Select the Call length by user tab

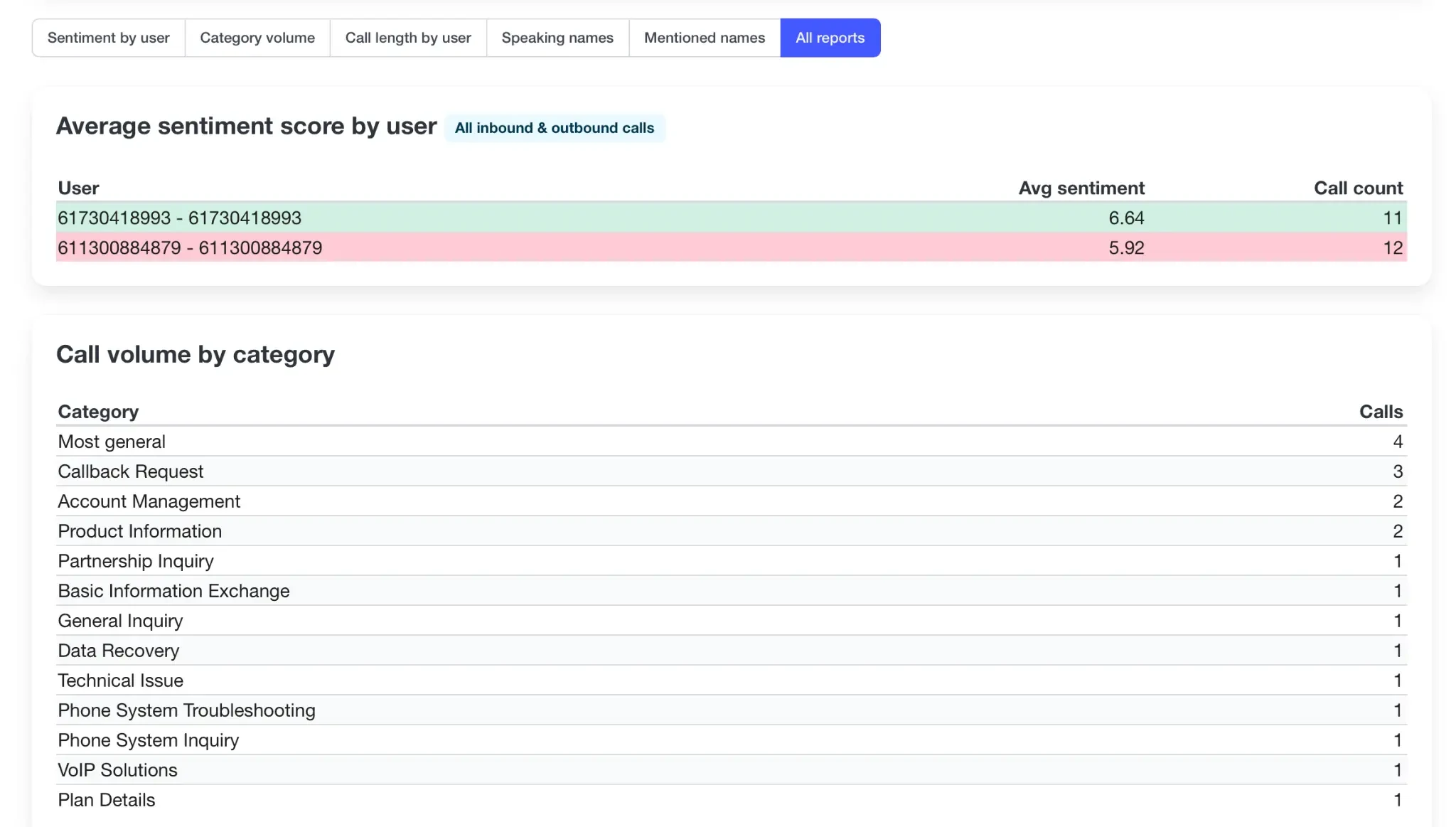click(x=407, y=38)
